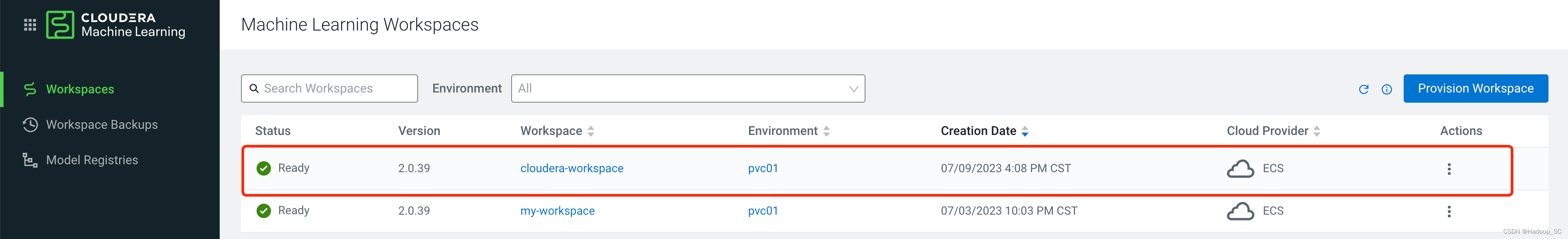Click the info circle icon
Screen dimensions: 1568x239
[1386, 89]
